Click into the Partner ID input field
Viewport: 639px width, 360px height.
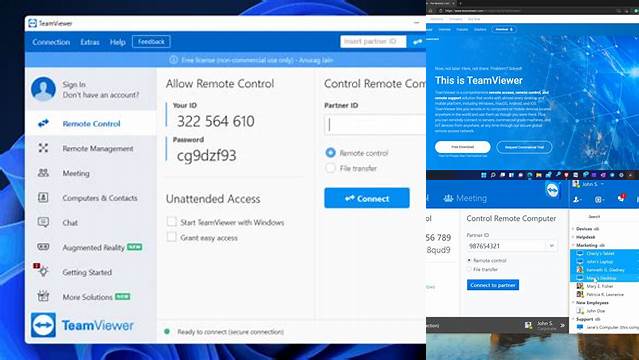pos(375,125)
